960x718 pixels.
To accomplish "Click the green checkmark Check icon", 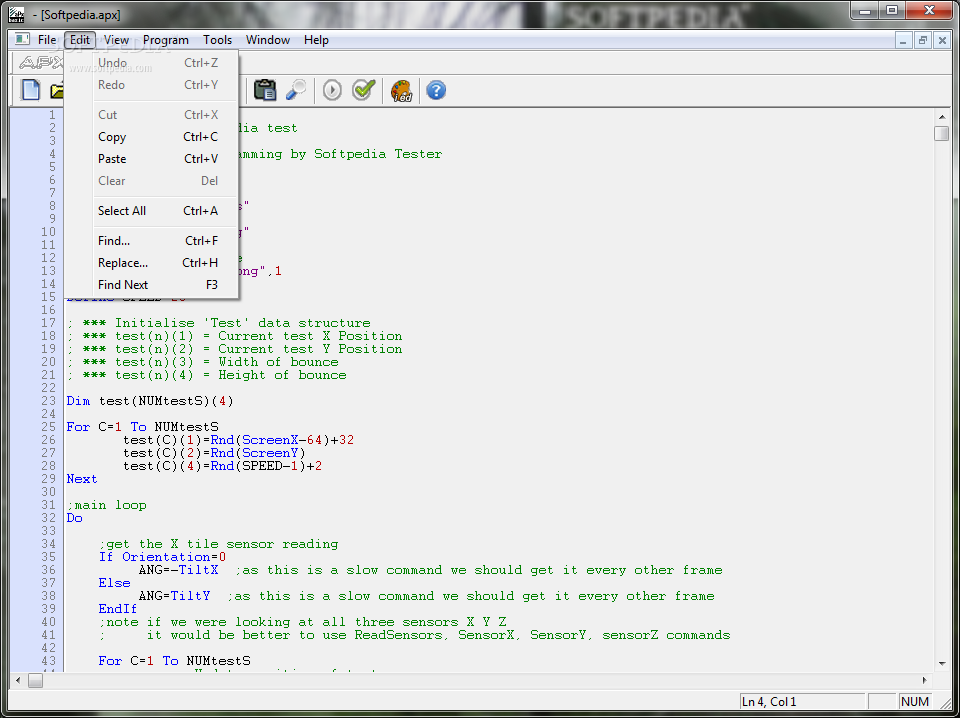I will pos(364,90).
